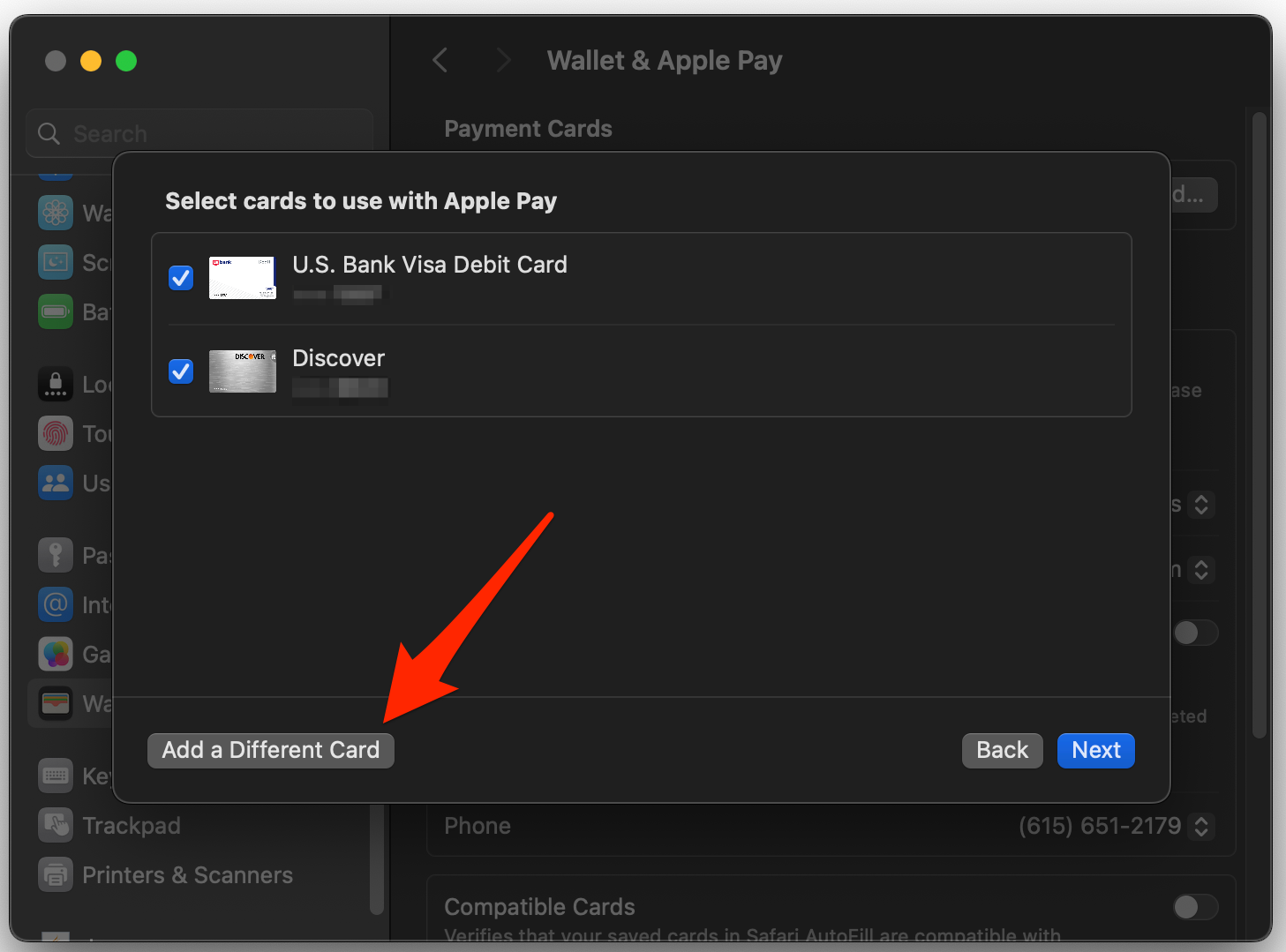The width and height of the screenshot is (1286, 952).
Task: Open Keyboard settings via its icon
Action: [x=55, y=776]
